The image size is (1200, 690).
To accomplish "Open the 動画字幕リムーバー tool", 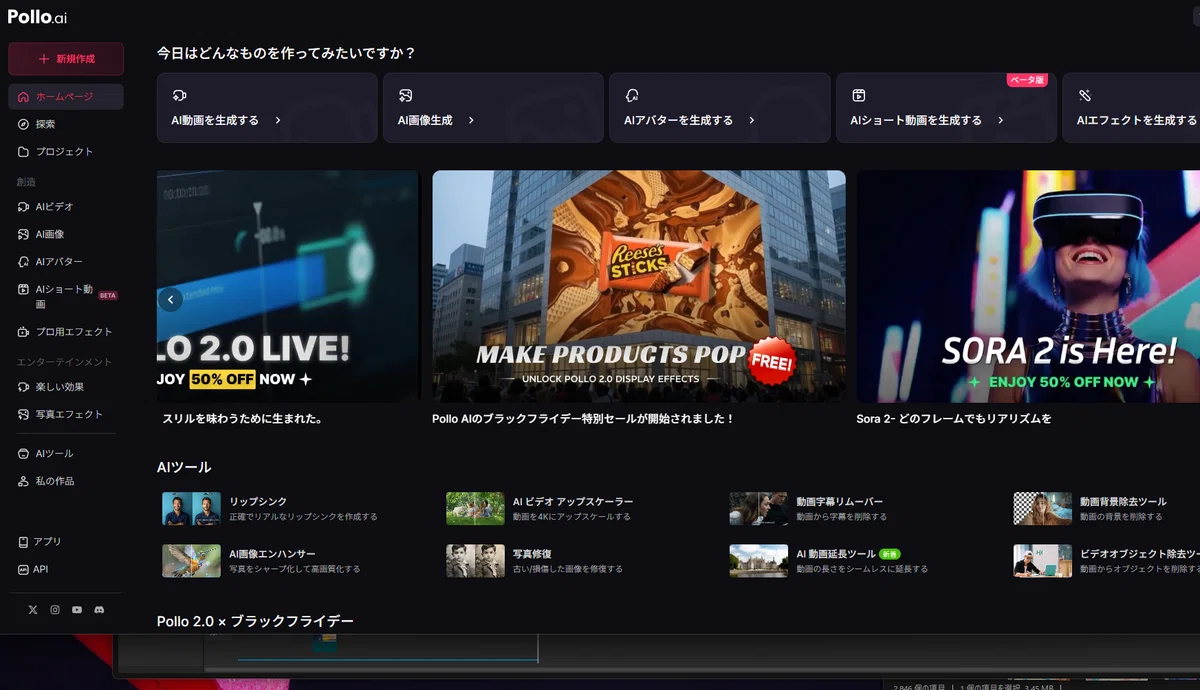I will coord(807,508).
